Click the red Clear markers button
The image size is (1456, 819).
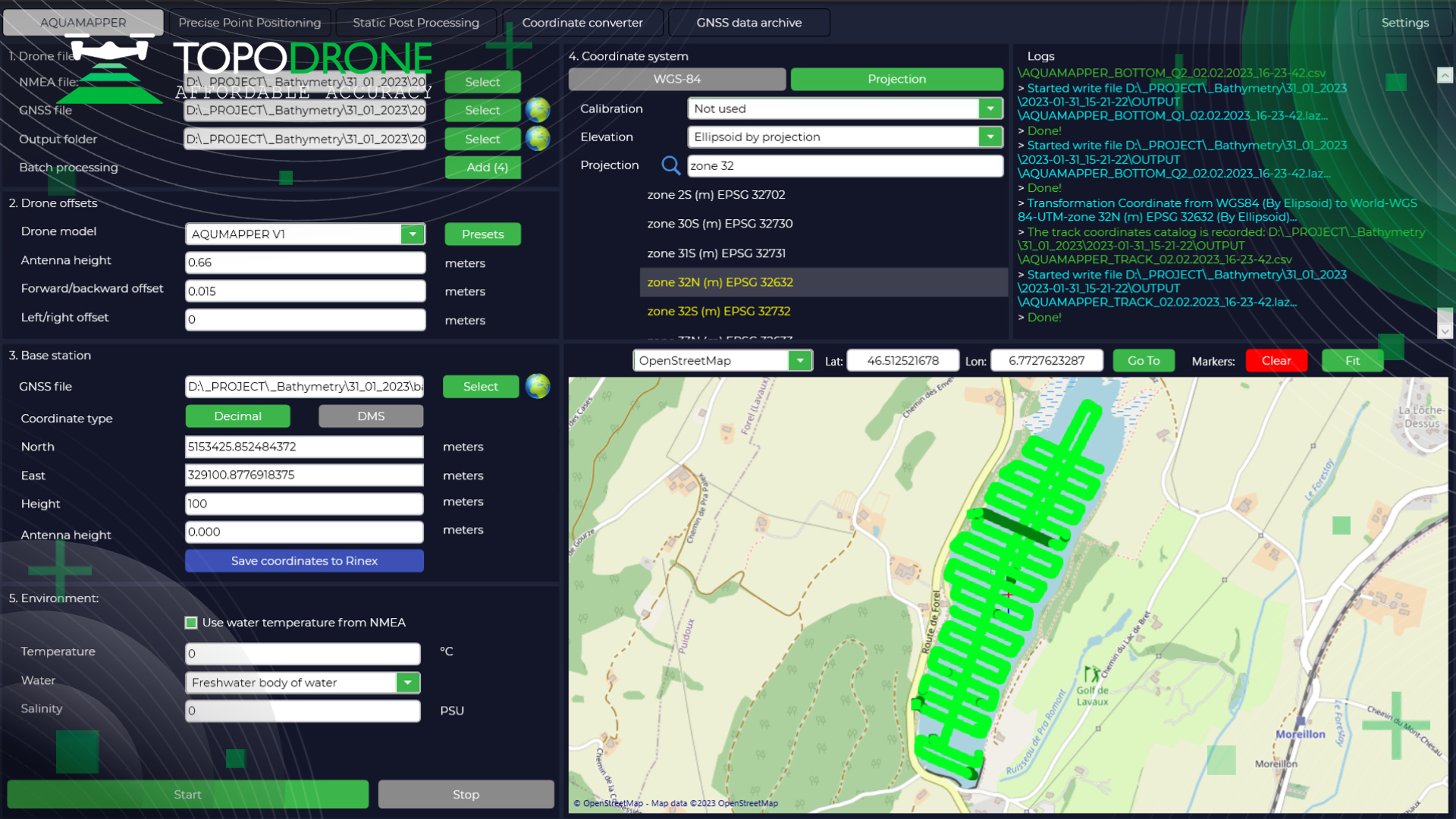(1276, 361)
